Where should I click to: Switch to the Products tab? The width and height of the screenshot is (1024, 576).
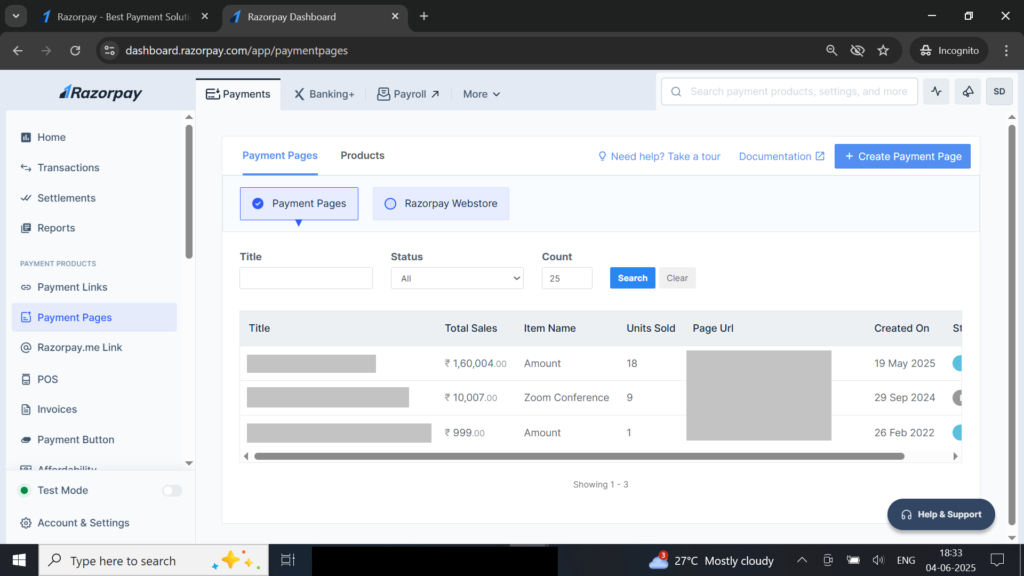tap(362, 155)
